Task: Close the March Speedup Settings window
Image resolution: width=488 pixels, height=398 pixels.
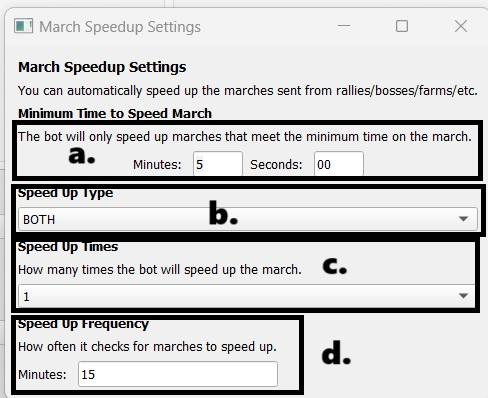Action: tap(461, 26)
